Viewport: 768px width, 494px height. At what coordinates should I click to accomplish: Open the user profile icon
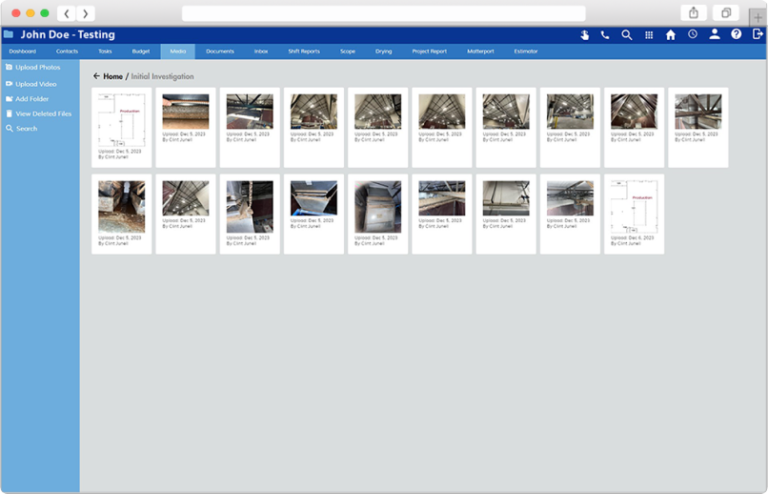pos(714,35)
